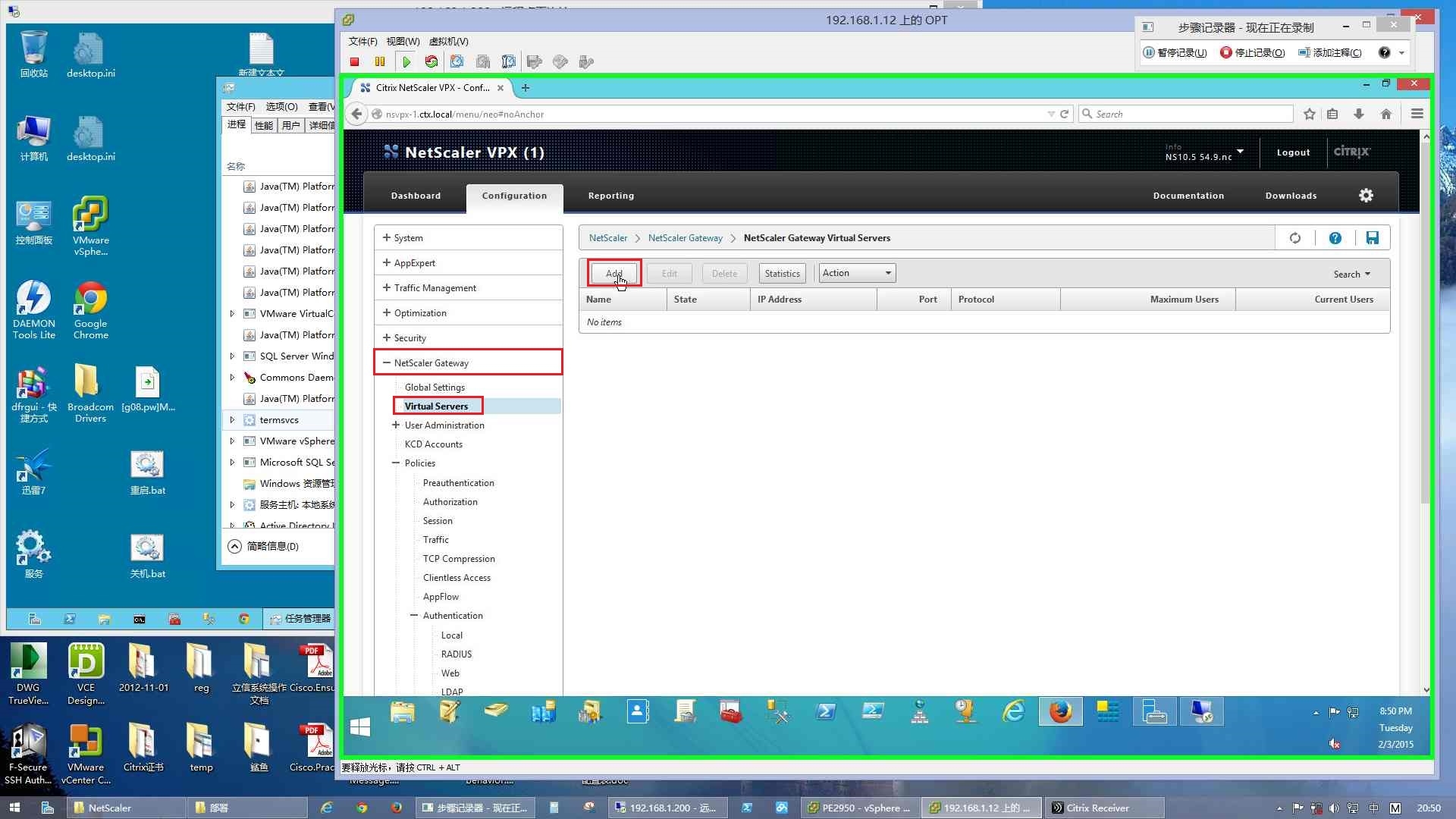Expand the Optimization node
This screenshot has width=1456, height=819.
pos(387,313)
